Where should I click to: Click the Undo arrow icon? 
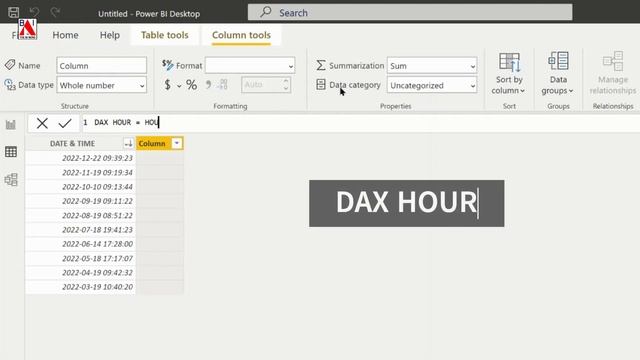tap(34, 12)
